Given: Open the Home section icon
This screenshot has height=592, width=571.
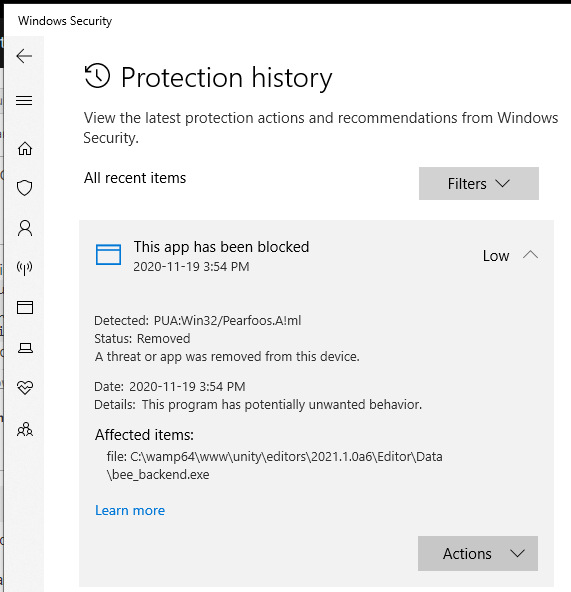Looking at the screenshot, I should (25, 148).
